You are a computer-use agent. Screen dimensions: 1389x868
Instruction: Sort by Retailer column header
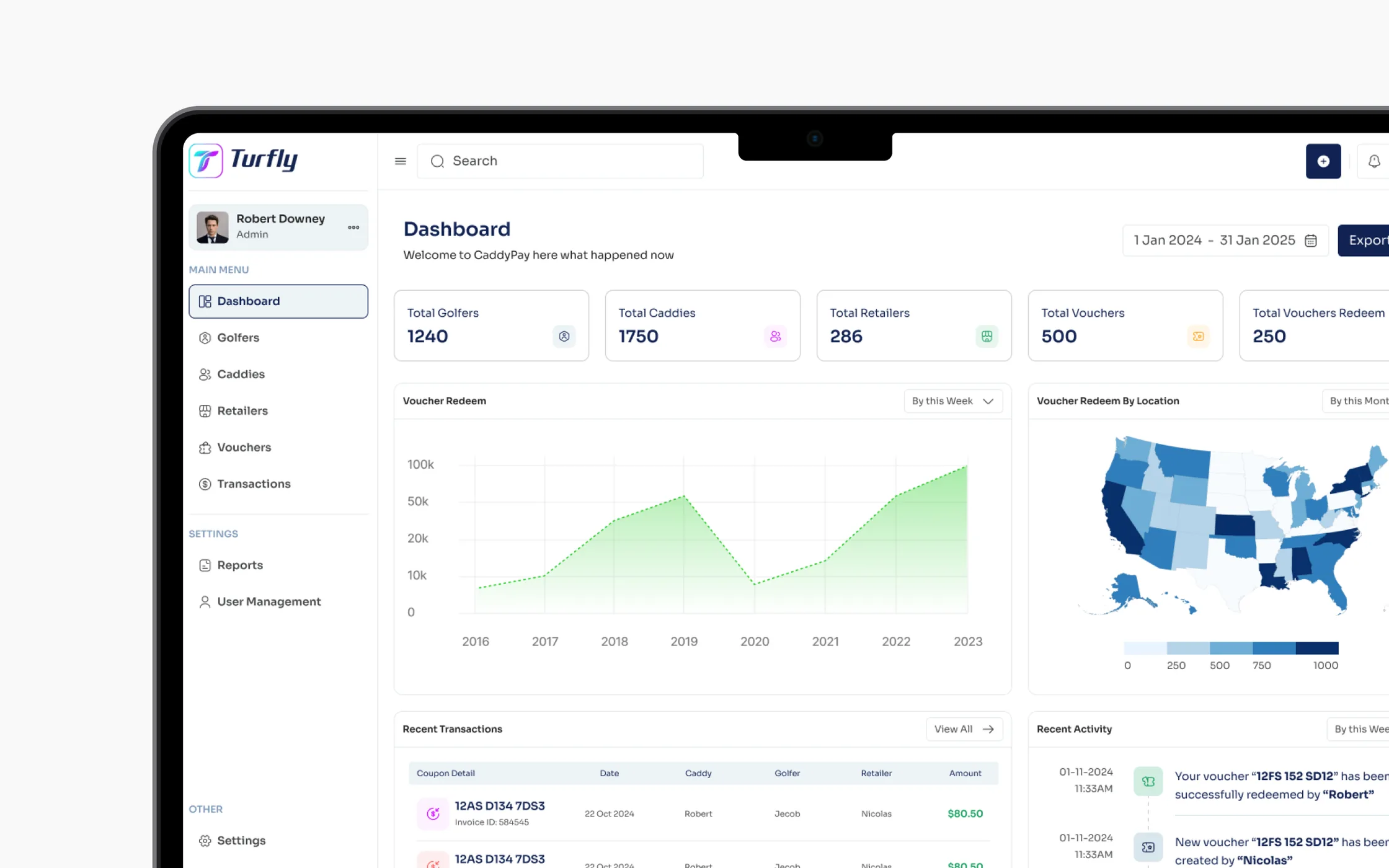(x=876, y=773)
